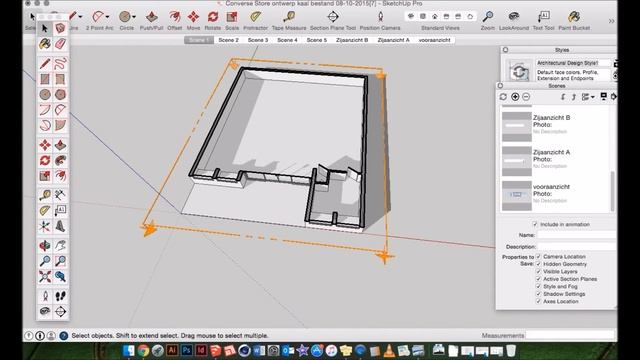Click the scene Description input field
Screen dimensions: 640x360
[x=576, y=247]
